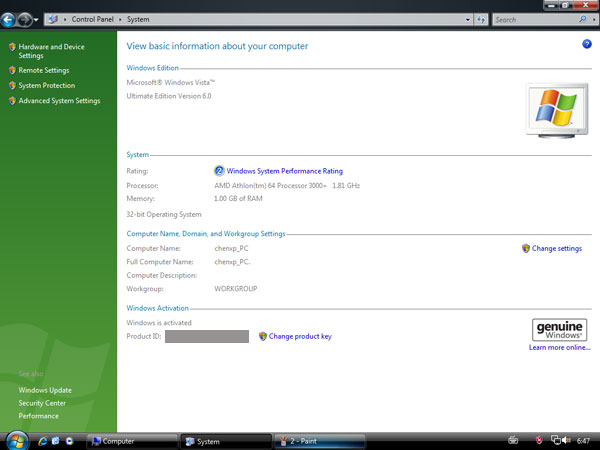Viewport: 600px width, 450px height.
Task: Click the System breadcrumb in address bar
Action: [x=138, y=20]
